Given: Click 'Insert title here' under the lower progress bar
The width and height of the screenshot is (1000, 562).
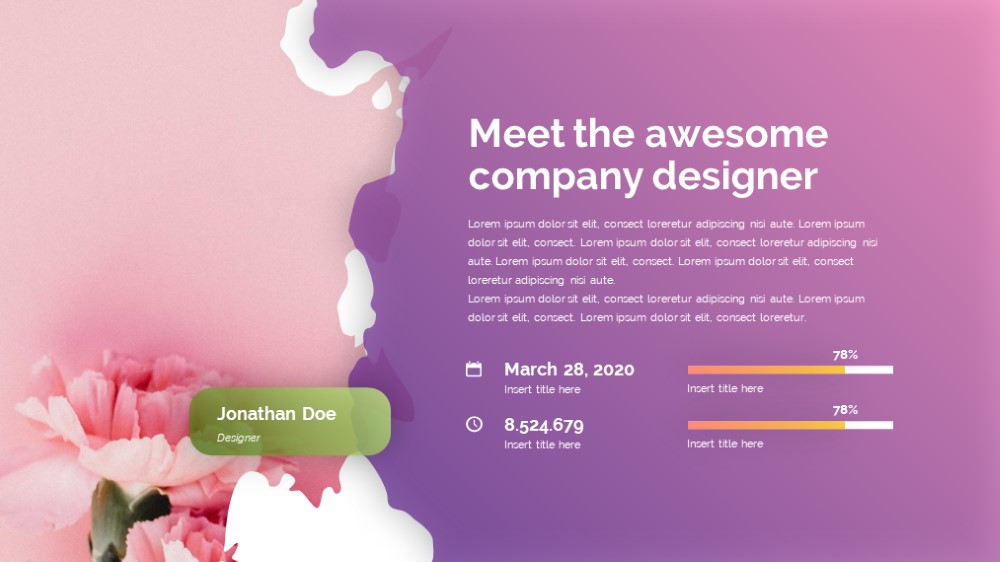Looking at the screenshot, I should click(x=725, y=444).
